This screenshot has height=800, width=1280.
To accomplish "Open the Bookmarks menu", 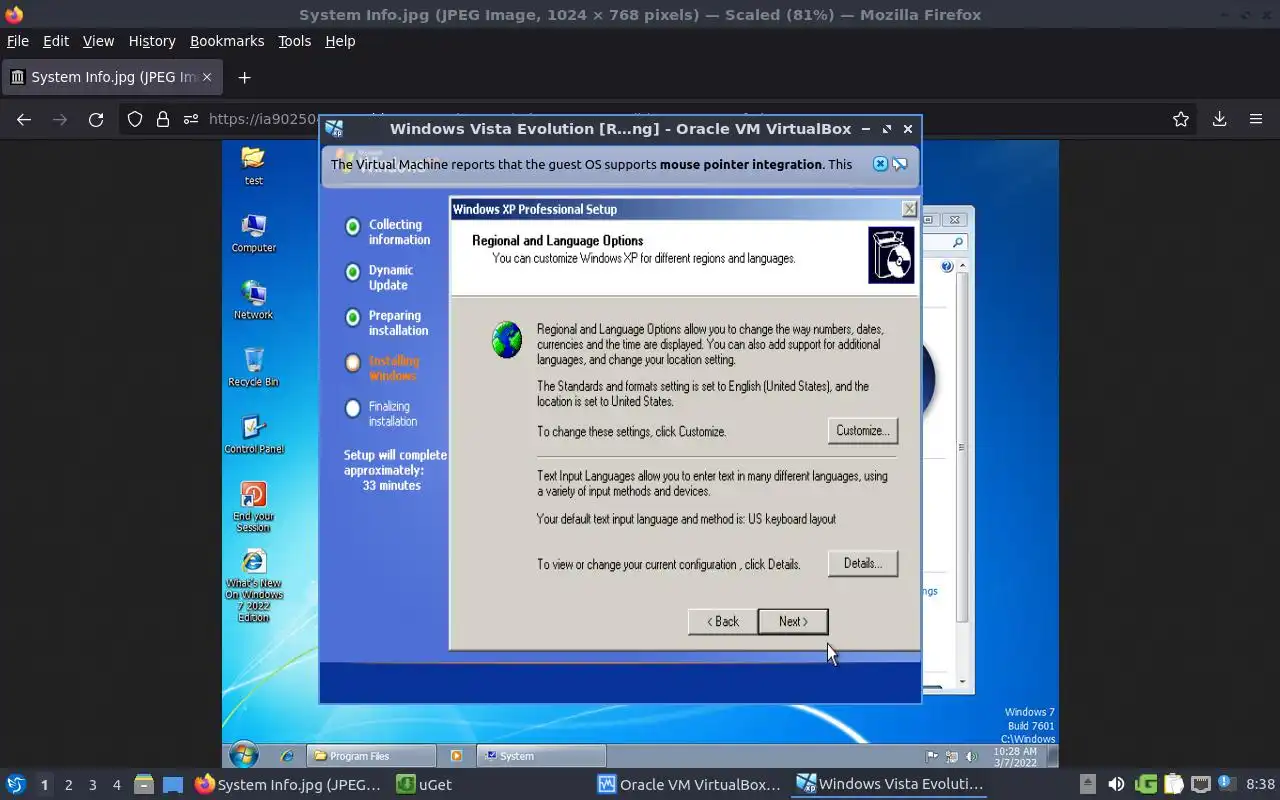I will pyautogui.click(x=227, y=41).
